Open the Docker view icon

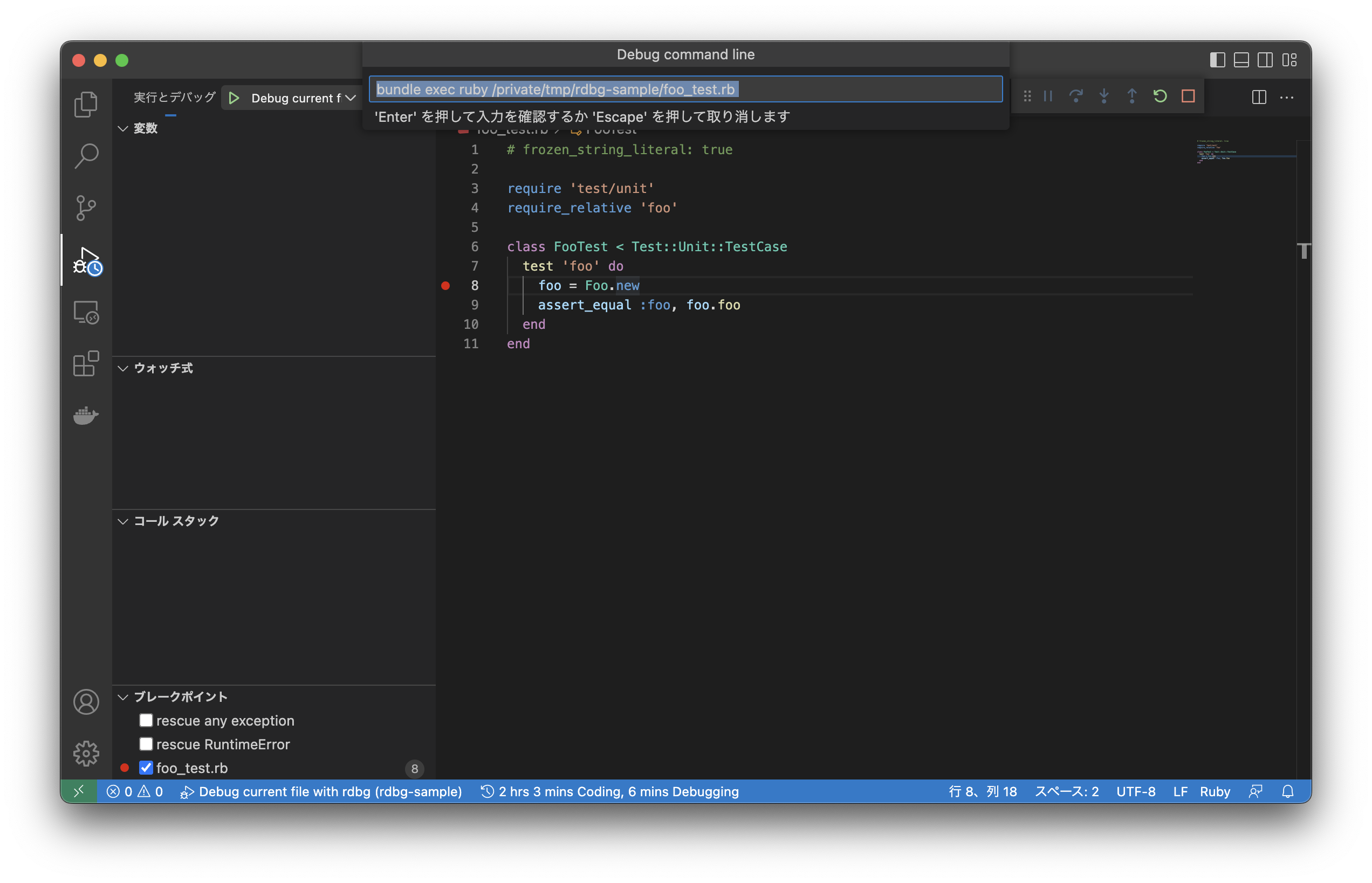86,415
